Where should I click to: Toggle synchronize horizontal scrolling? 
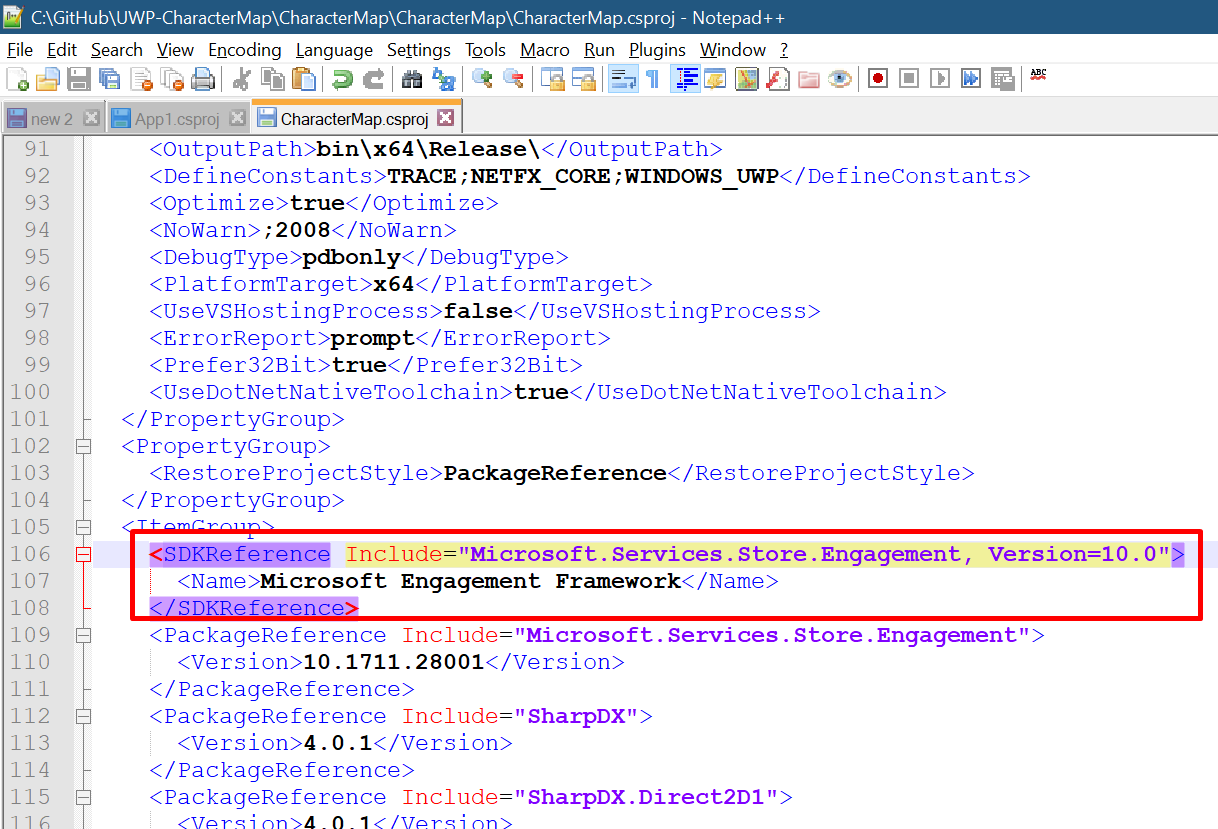coord(583,79)
